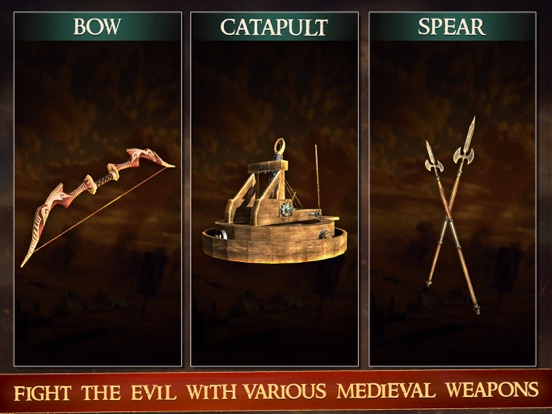Click the point where the spears cross
The image size is (552, 414).
[448, 221]
